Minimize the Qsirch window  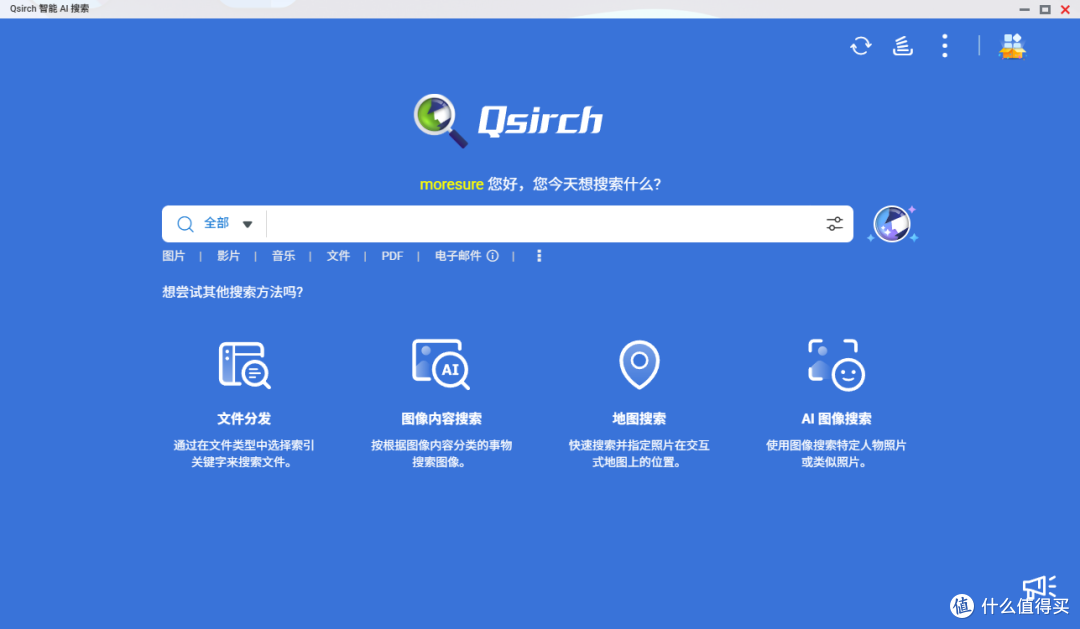(x=1024, y=9)
